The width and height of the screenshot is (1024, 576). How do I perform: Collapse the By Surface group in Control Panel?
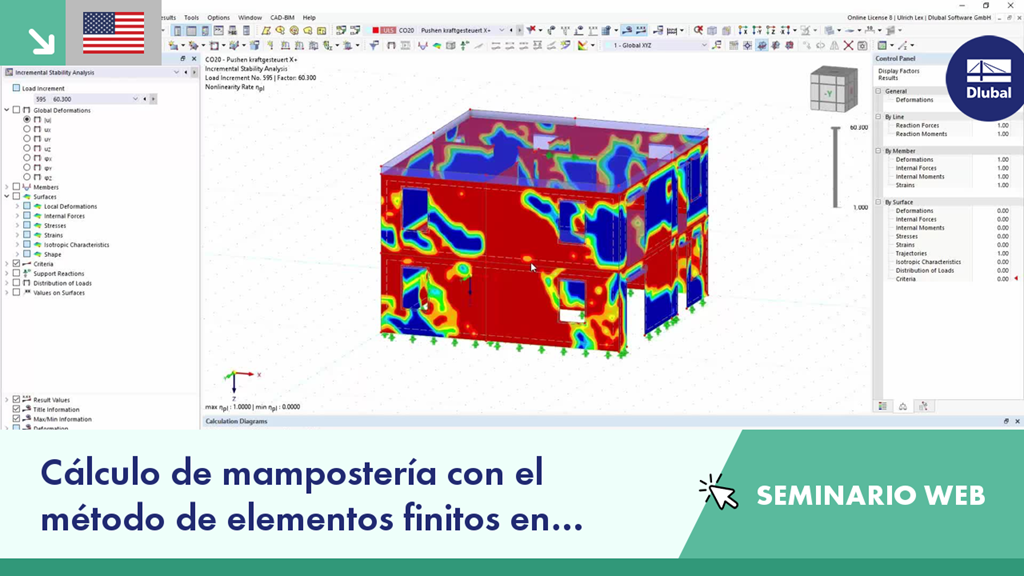878,202
